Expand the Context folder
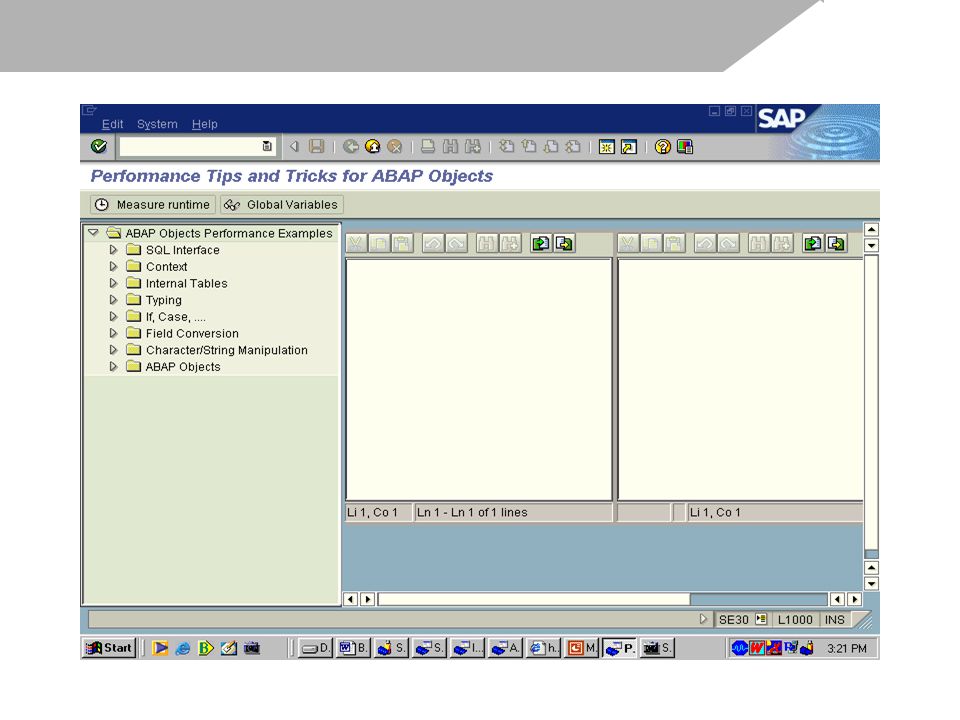 click(x=113, y=266)
